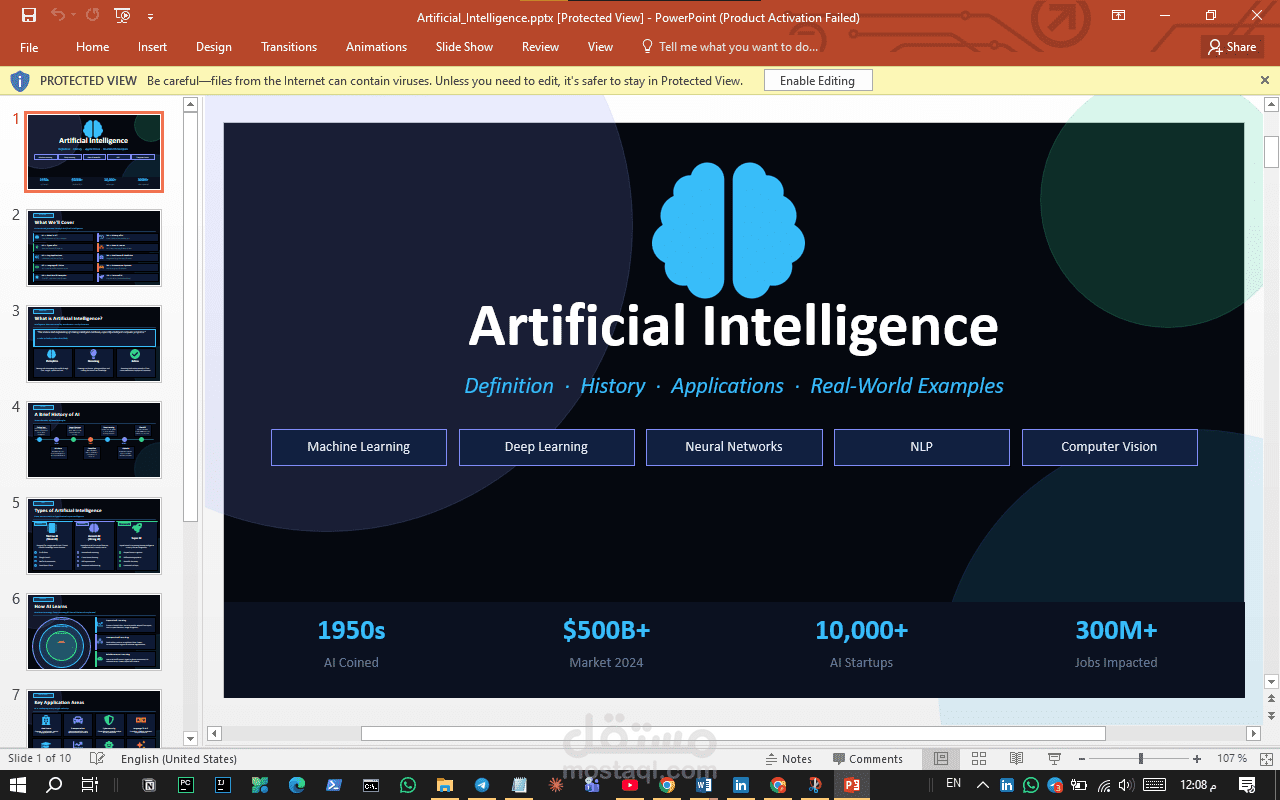Select slide 3 thumbnail What is Artificial Intelligence

(94, 344)
